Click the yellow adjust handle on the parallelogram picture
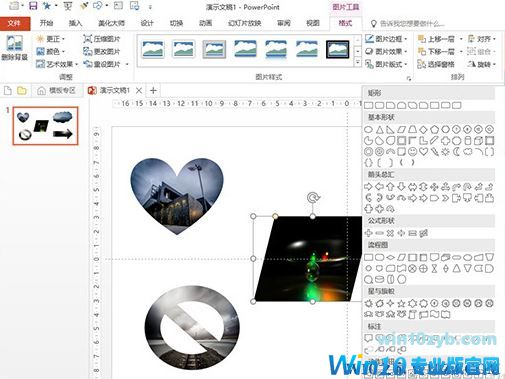This screenshot has width=505, height=379. pos(275,216)
